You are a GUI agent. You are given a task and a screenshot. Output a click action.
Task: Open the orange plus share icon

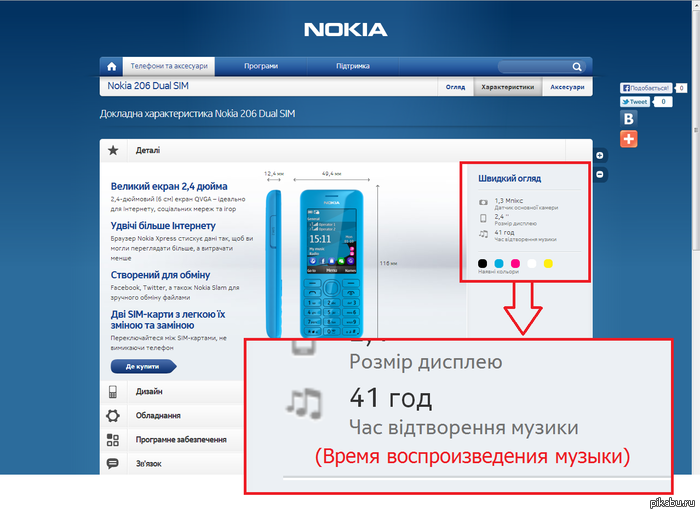pyautogui.click(x=629, y=139)
